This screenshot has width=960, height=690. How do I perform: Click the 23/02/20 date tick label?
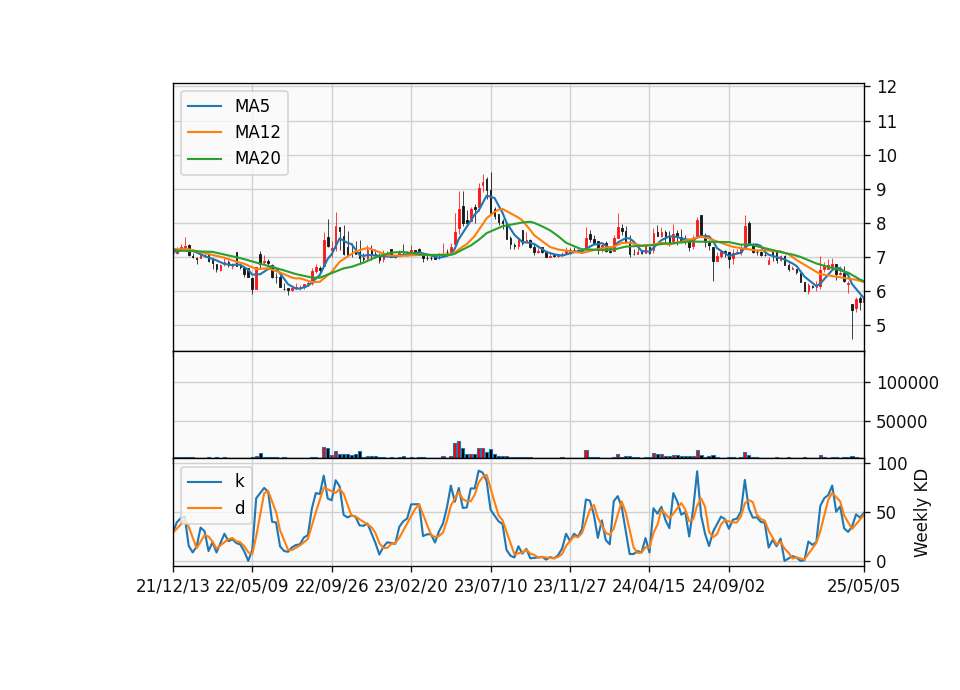pyautogui.click(x=411, y=586)
